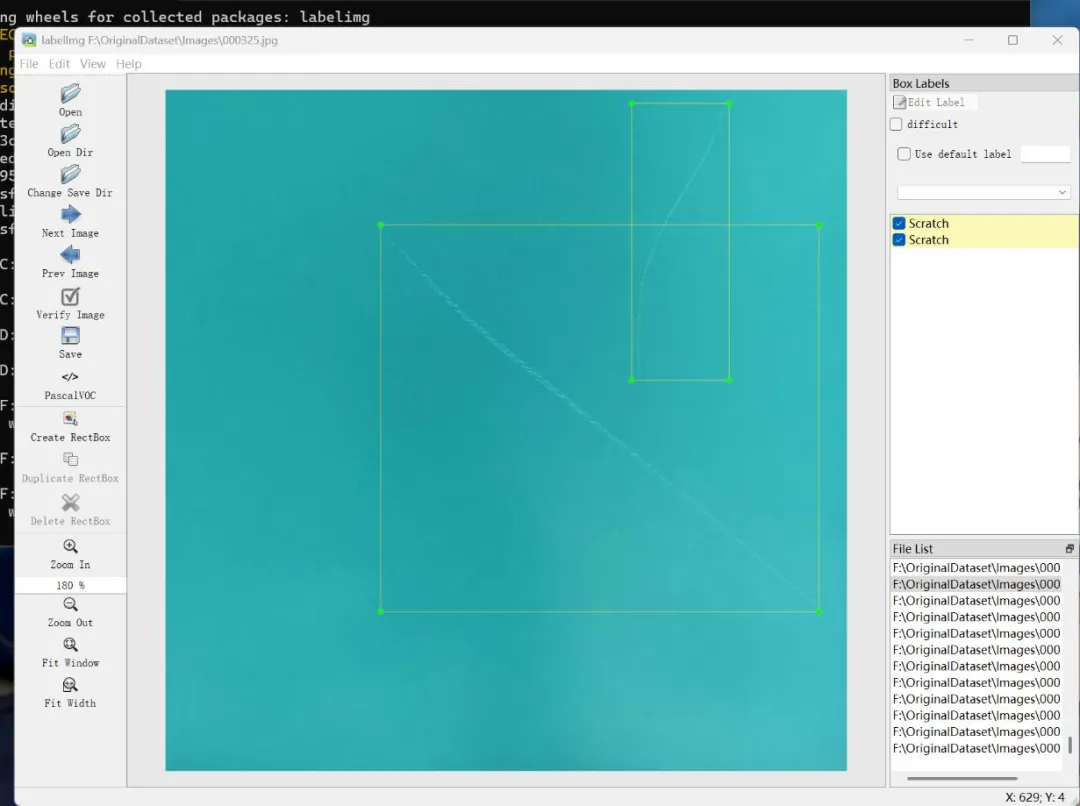This screenshot has width=1080, height=806.
Task: Maximize the labelImg window
Action: 1012,40
